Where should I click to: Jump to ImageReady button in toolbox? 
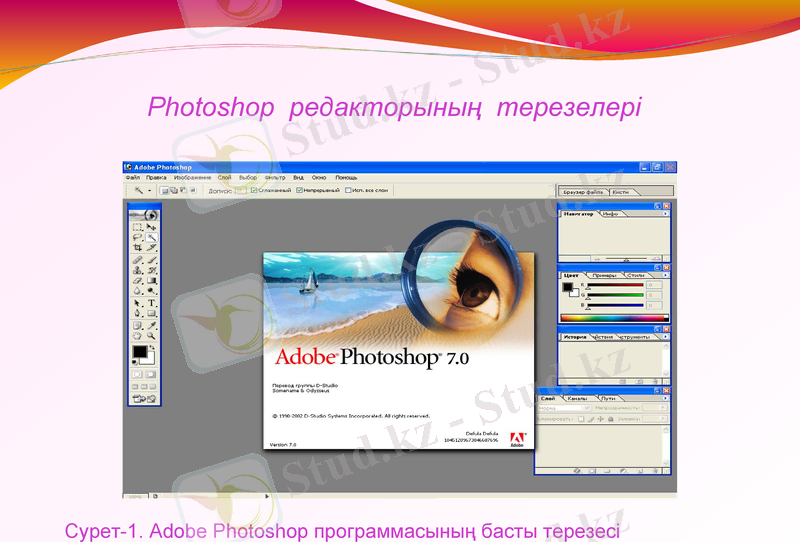pos(145,399)
